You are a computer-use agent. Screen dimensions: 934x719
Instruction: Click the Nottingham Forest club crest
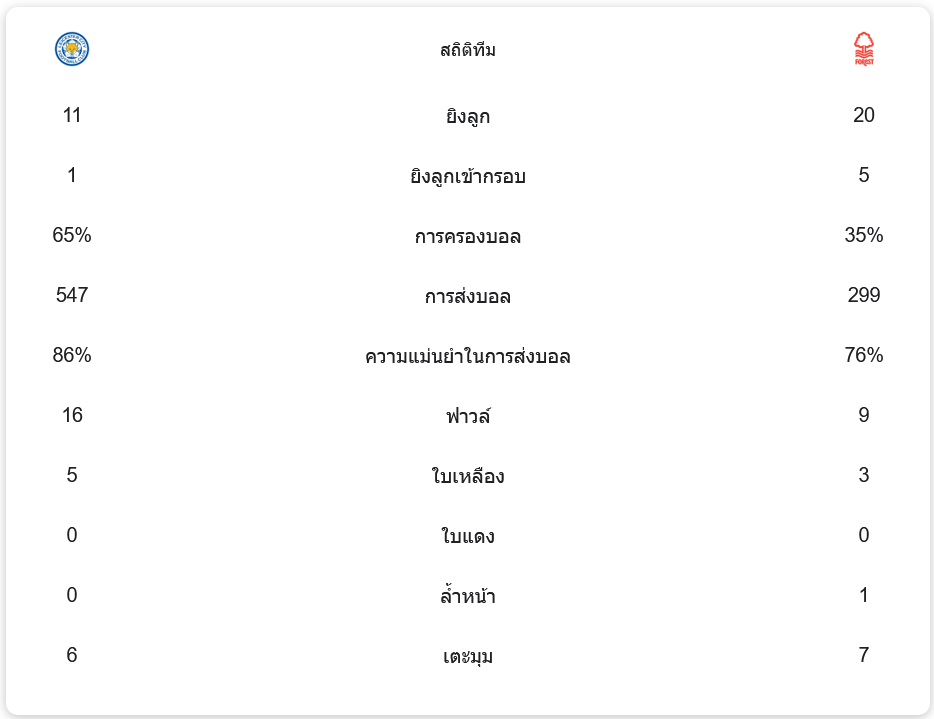(864, 49)
